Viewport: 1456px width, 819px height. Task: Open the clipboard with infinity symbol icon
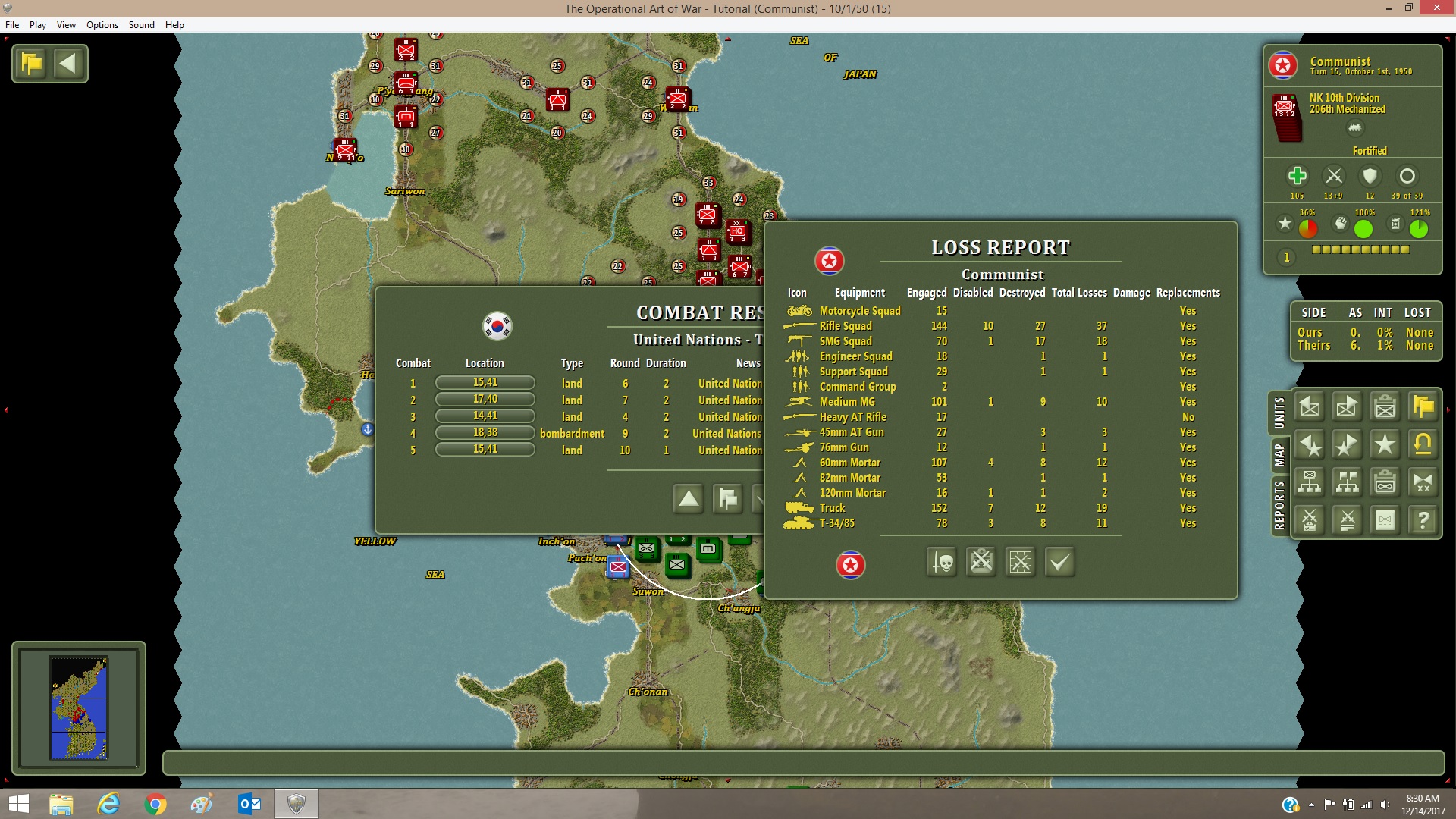pyautogui.click(x=1385, y=482)
